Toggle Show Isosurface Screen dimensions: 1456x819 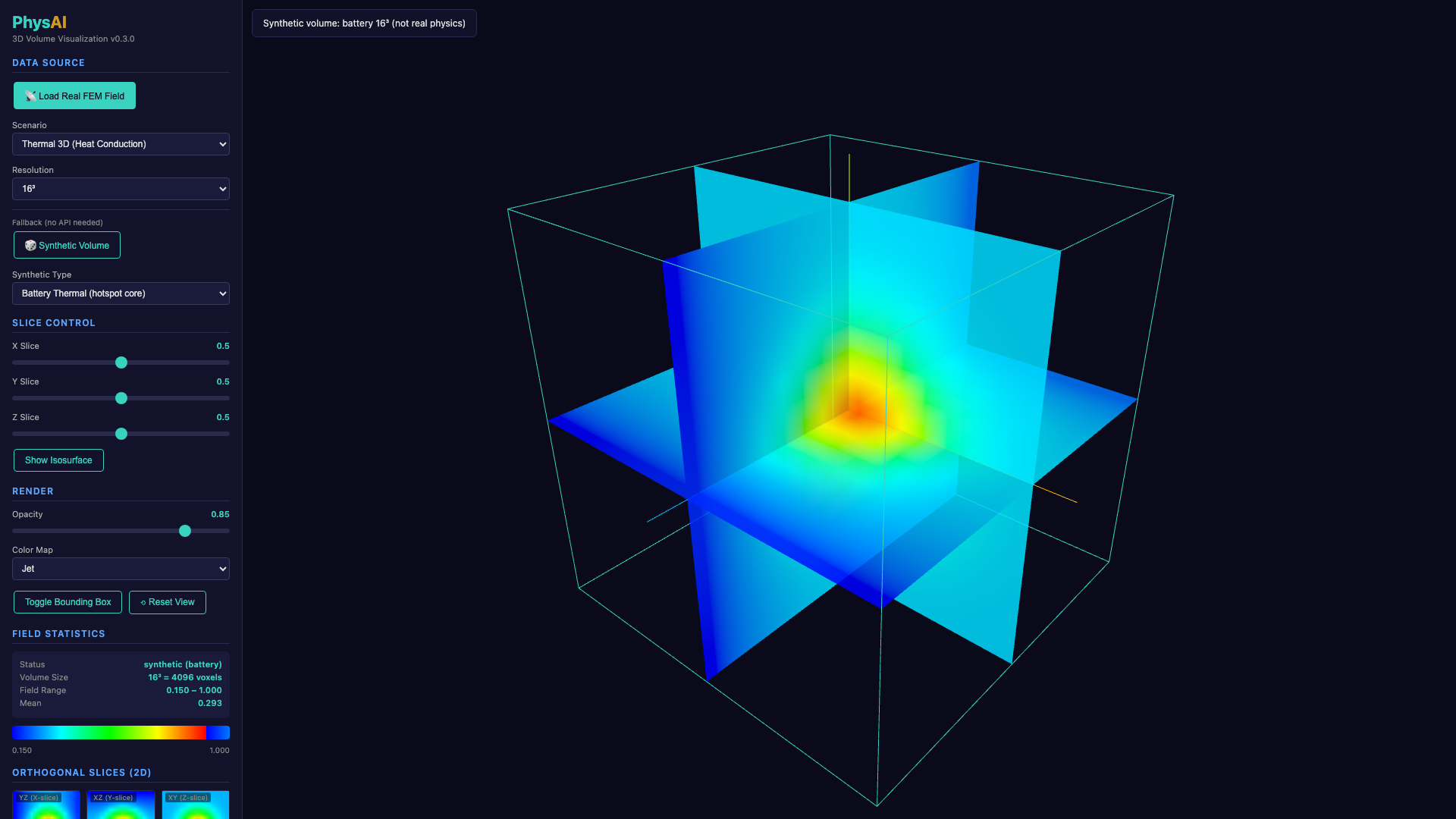(x=58, y=460)
